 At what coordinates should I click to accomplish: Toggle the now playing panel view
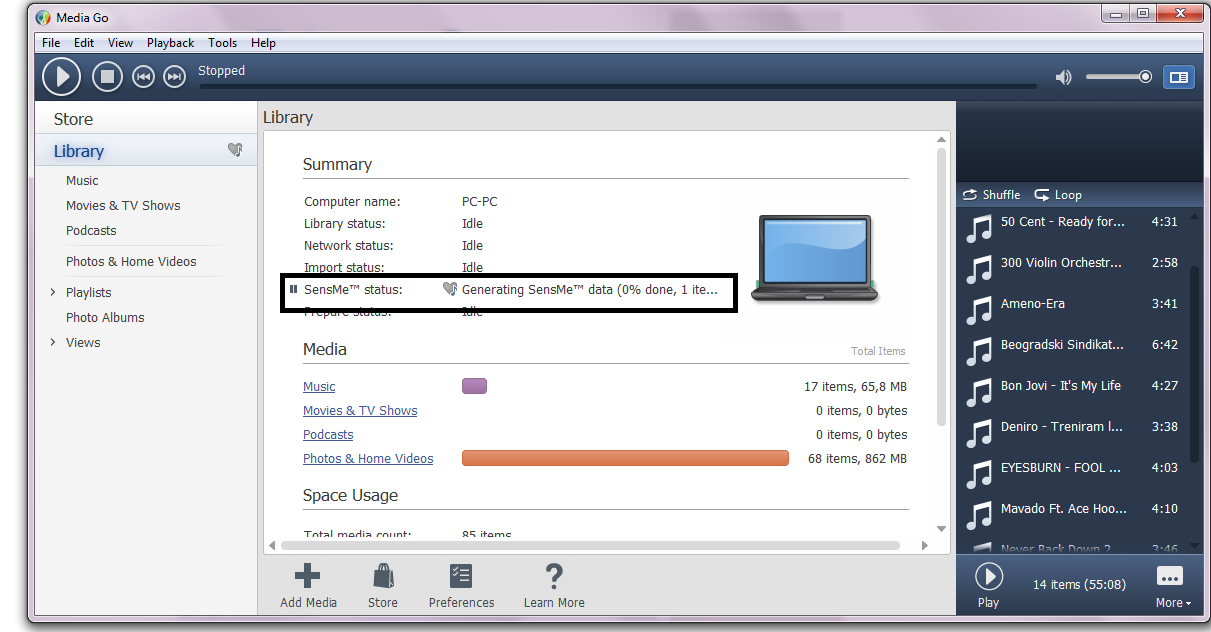1179,77
